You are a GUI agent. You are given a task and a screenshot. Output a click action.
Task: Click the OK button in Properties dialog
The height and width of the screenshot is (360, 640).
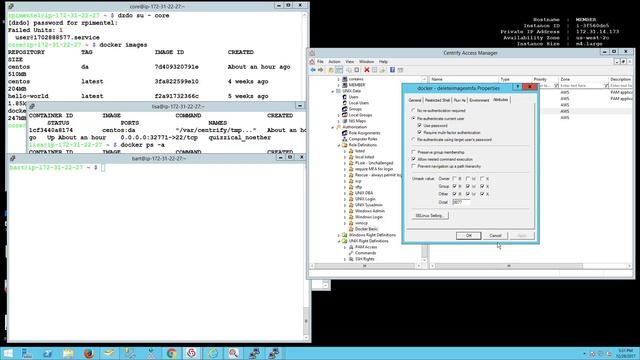[x=469, y=236]
